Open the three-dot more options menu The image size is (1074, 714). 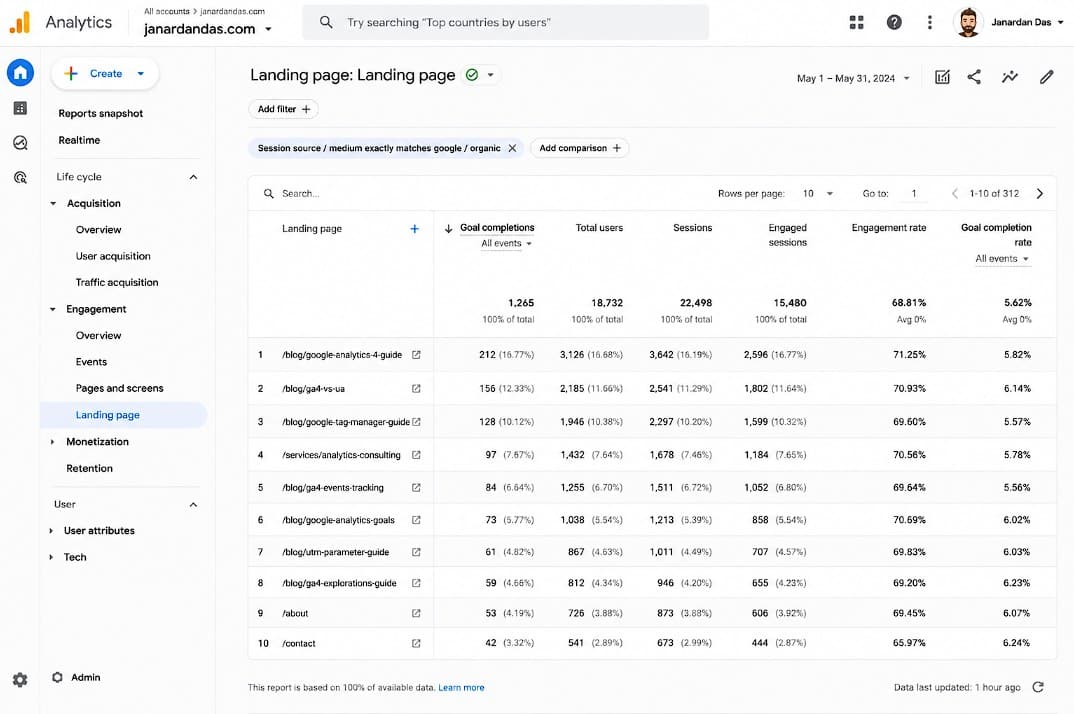point(929,23)
